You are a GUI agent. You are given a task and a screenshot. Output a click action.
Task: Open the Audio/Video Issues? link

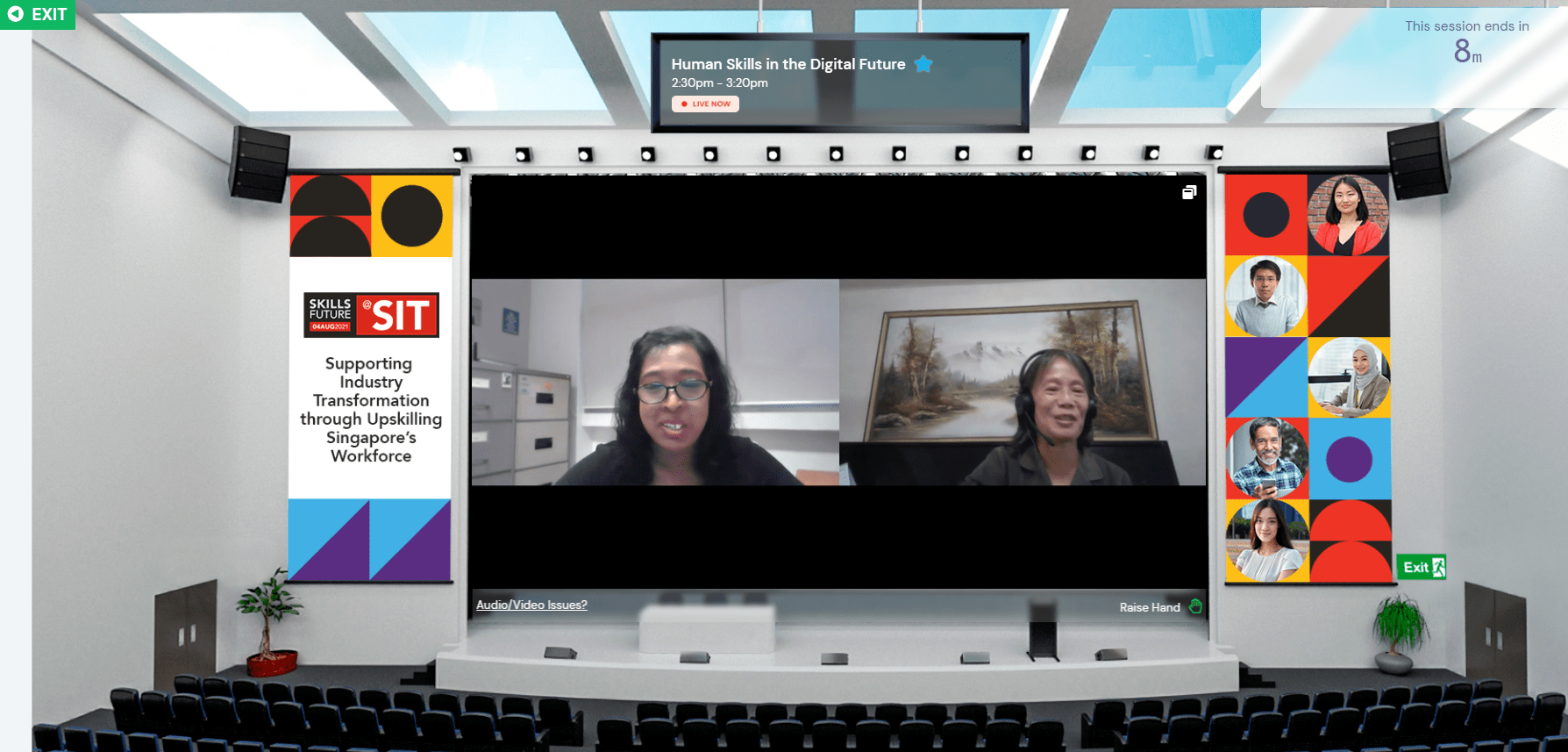tap(531, 605)
